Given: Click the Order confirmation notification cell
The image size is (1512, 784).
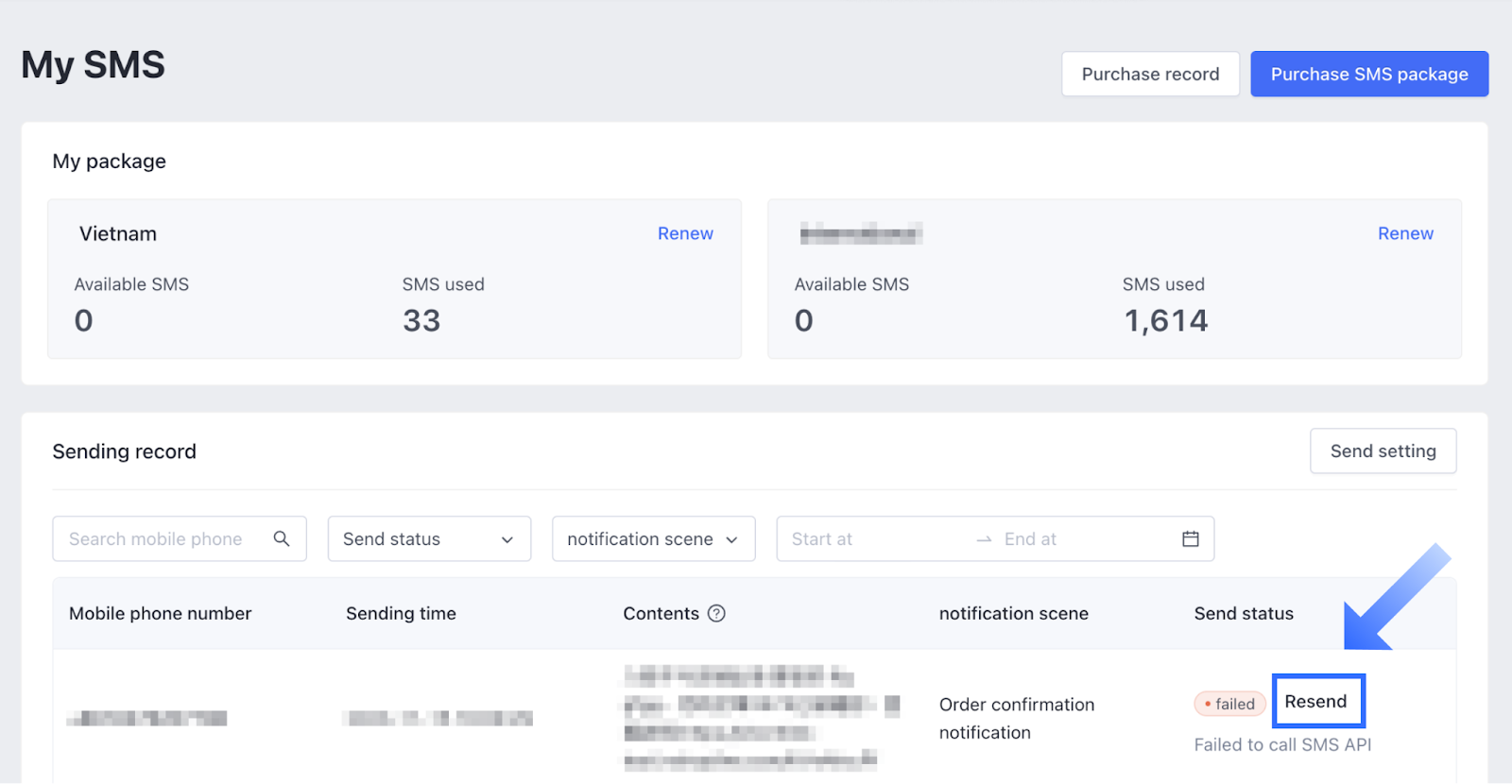Looking at the screenshot, I should click(1016, 718).
